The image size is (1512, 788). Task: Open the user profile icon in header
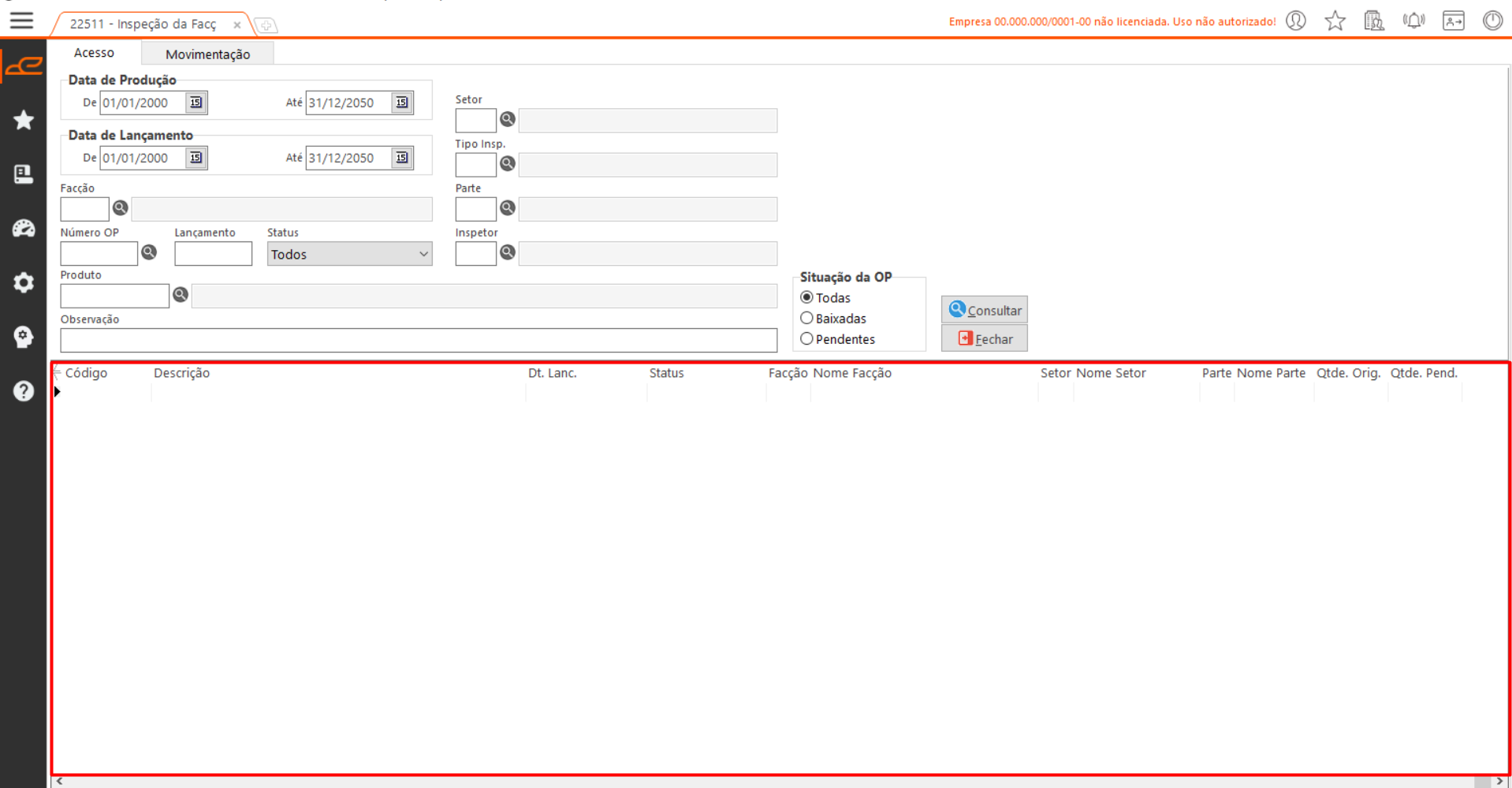click(1296, 21)
